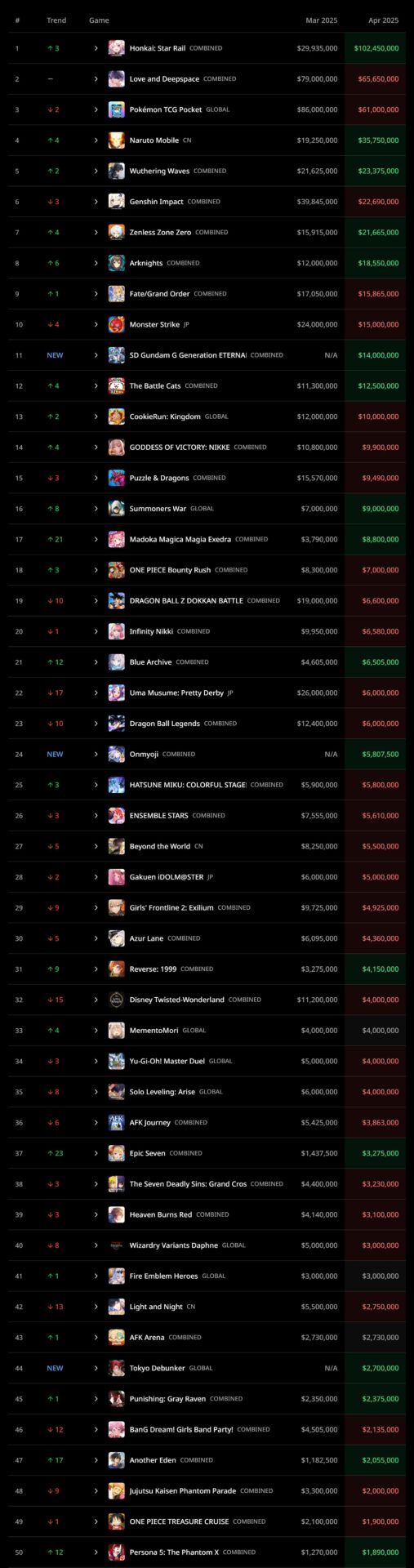Open the Blue Archive title link

click(x=150, y=662)
